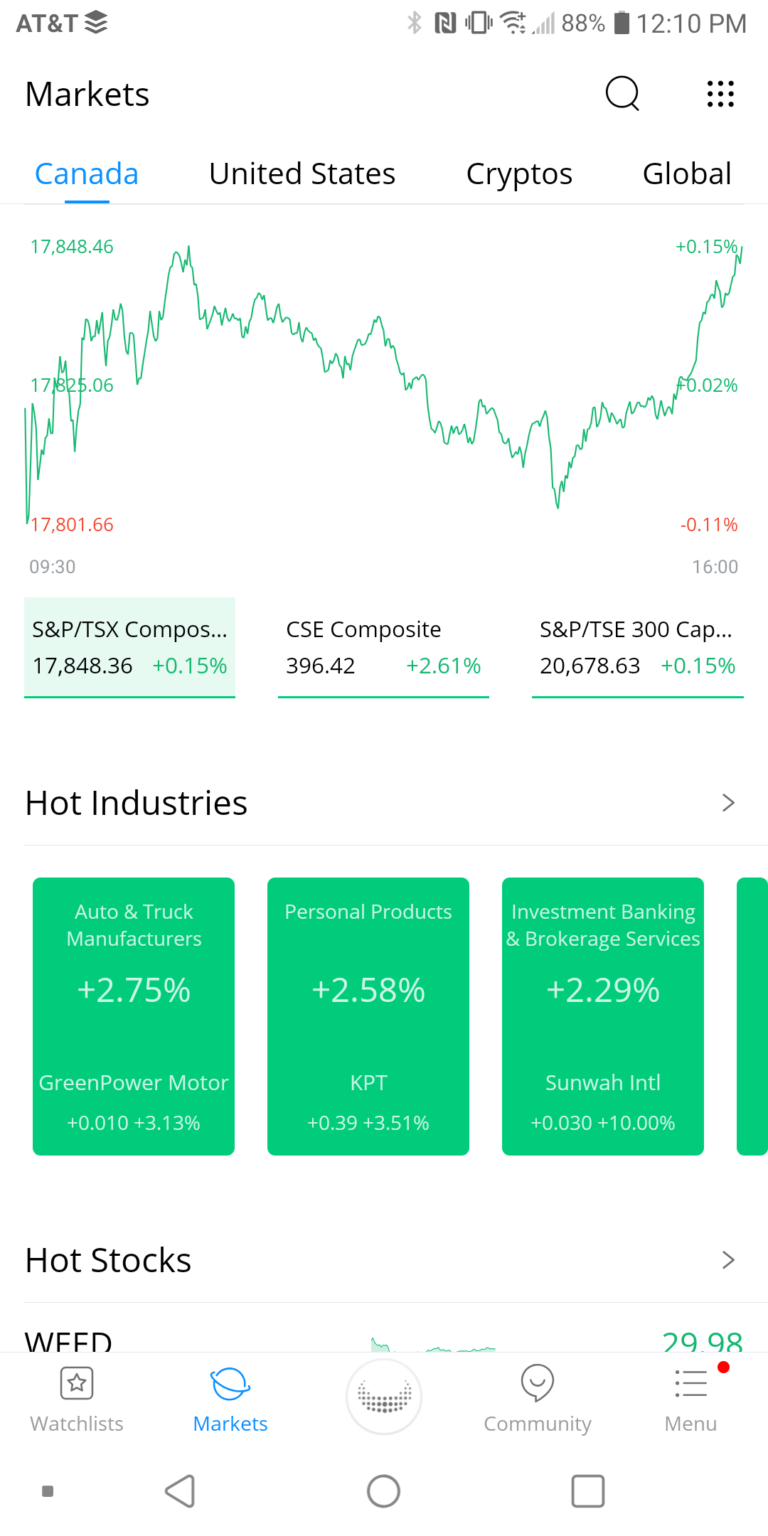This screenshot has height=1536, width=768.
Task: Expand Hot Industries with its chevron
Action: click(x=728, y=802)
